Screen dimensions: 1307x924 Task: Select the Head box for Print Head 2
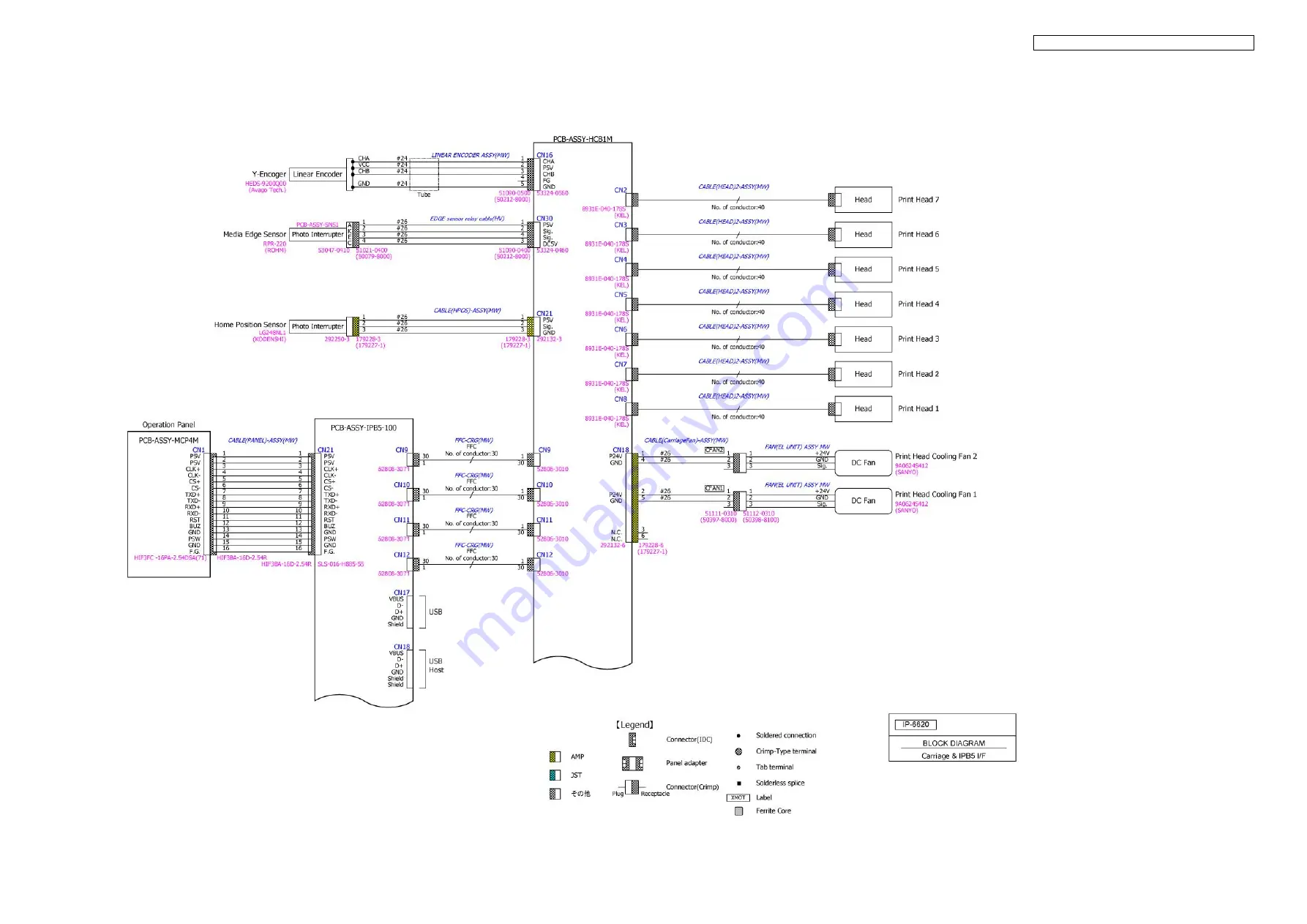[864, 374]
